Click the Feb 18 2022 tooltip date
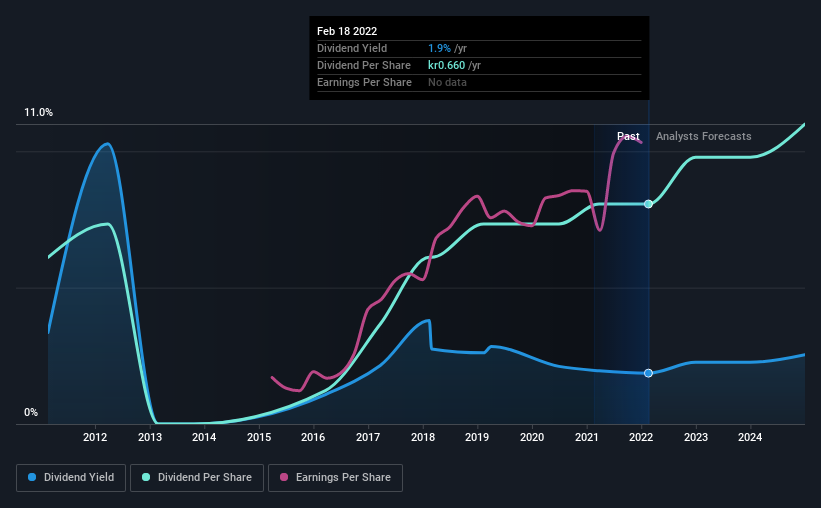 pos(347,31)
